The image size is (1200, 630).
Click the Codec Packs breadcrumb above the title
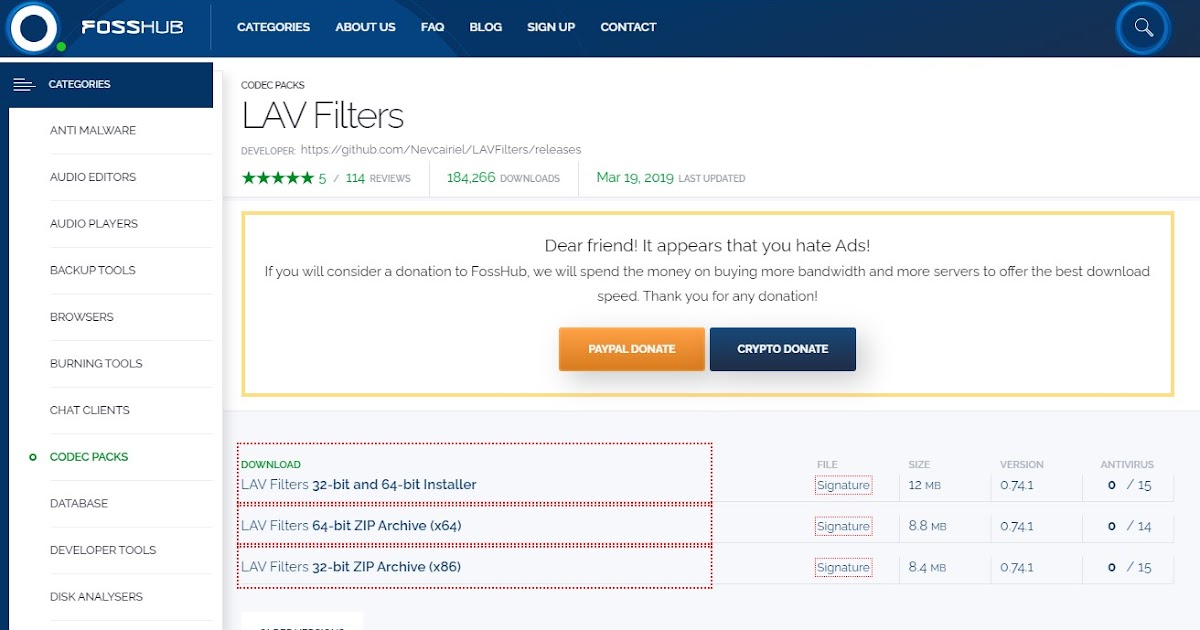273,86
